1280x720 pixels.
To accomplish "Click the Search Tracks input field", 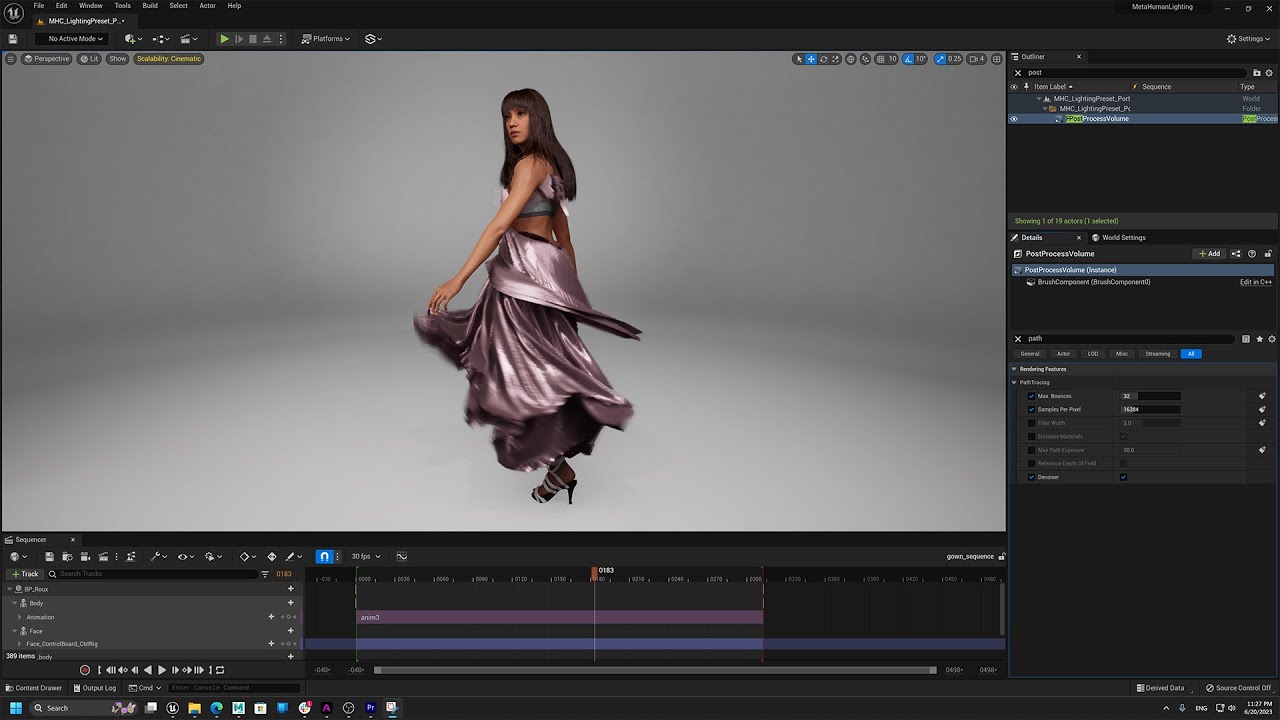I will (x=155, y=574).
